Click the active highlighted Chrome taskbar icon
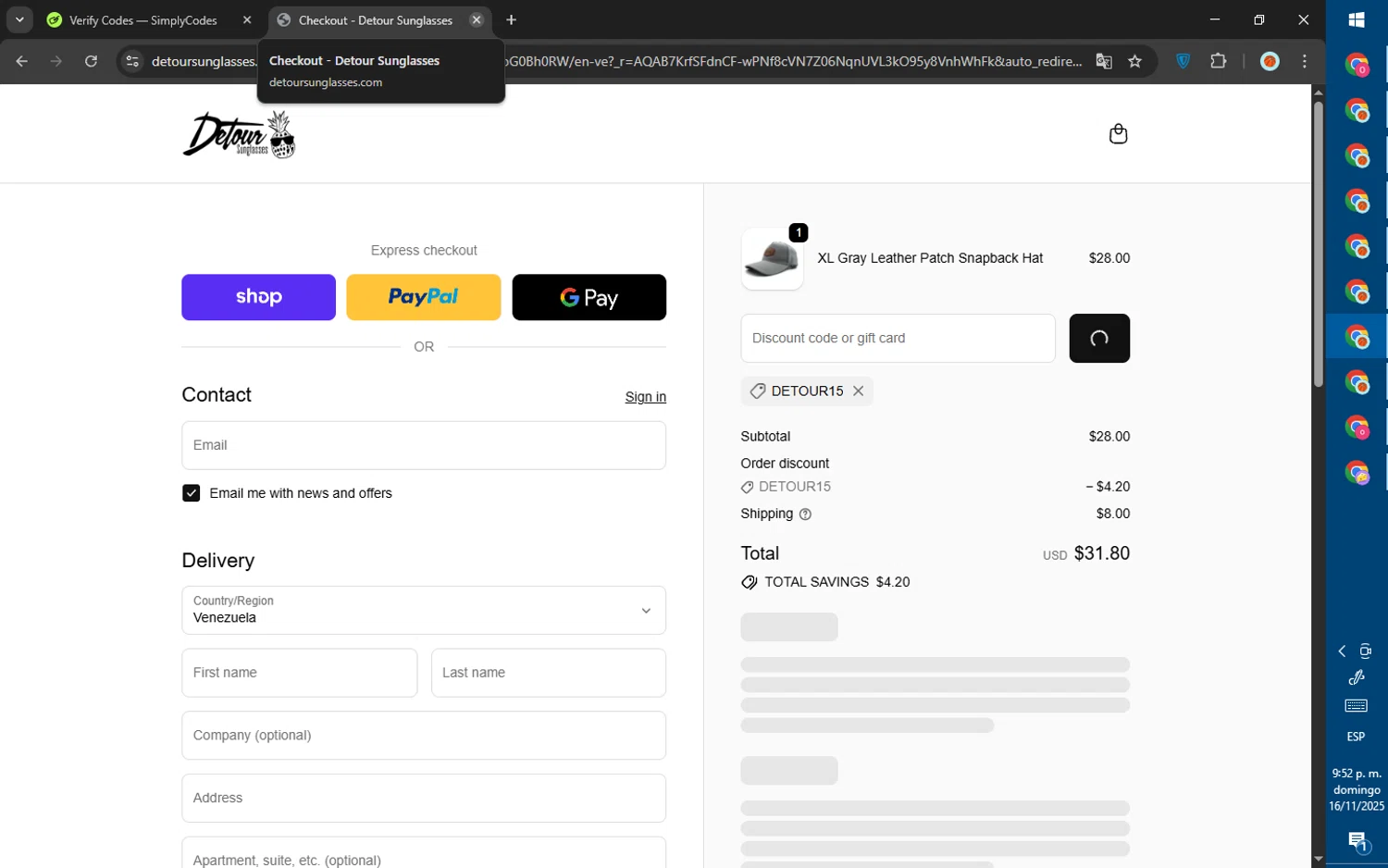 [1357, 336]
